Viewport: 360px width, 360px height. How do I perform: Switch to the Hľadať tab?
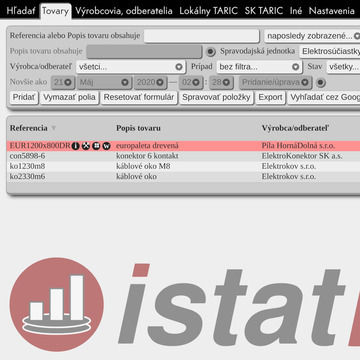click(21, 11)
